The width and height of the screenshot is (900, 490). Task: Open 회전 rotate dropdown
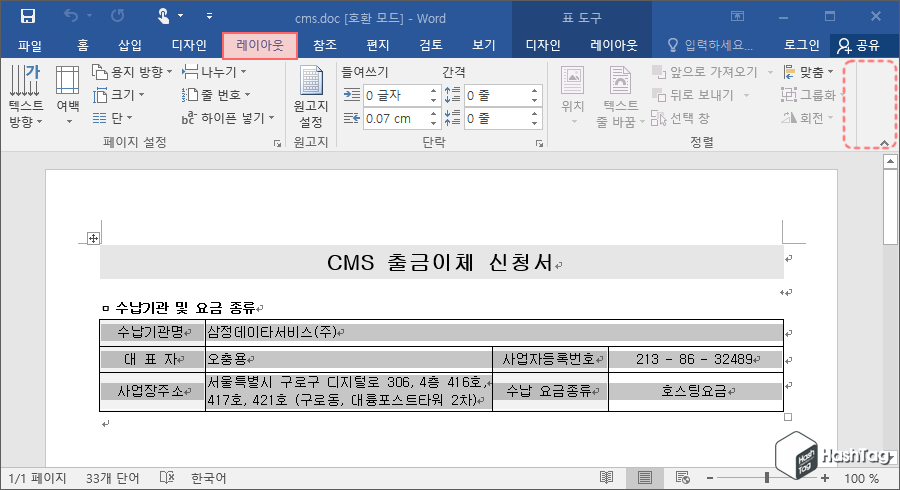click(x=808, y=118)
